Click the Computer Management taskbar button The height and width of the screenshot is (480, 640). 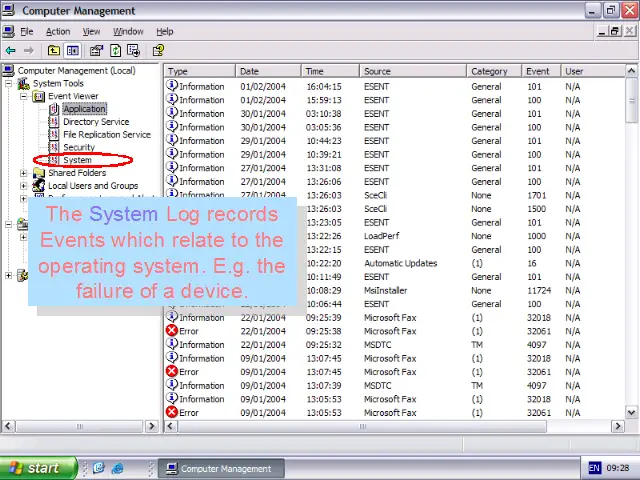tap(221, 469)
